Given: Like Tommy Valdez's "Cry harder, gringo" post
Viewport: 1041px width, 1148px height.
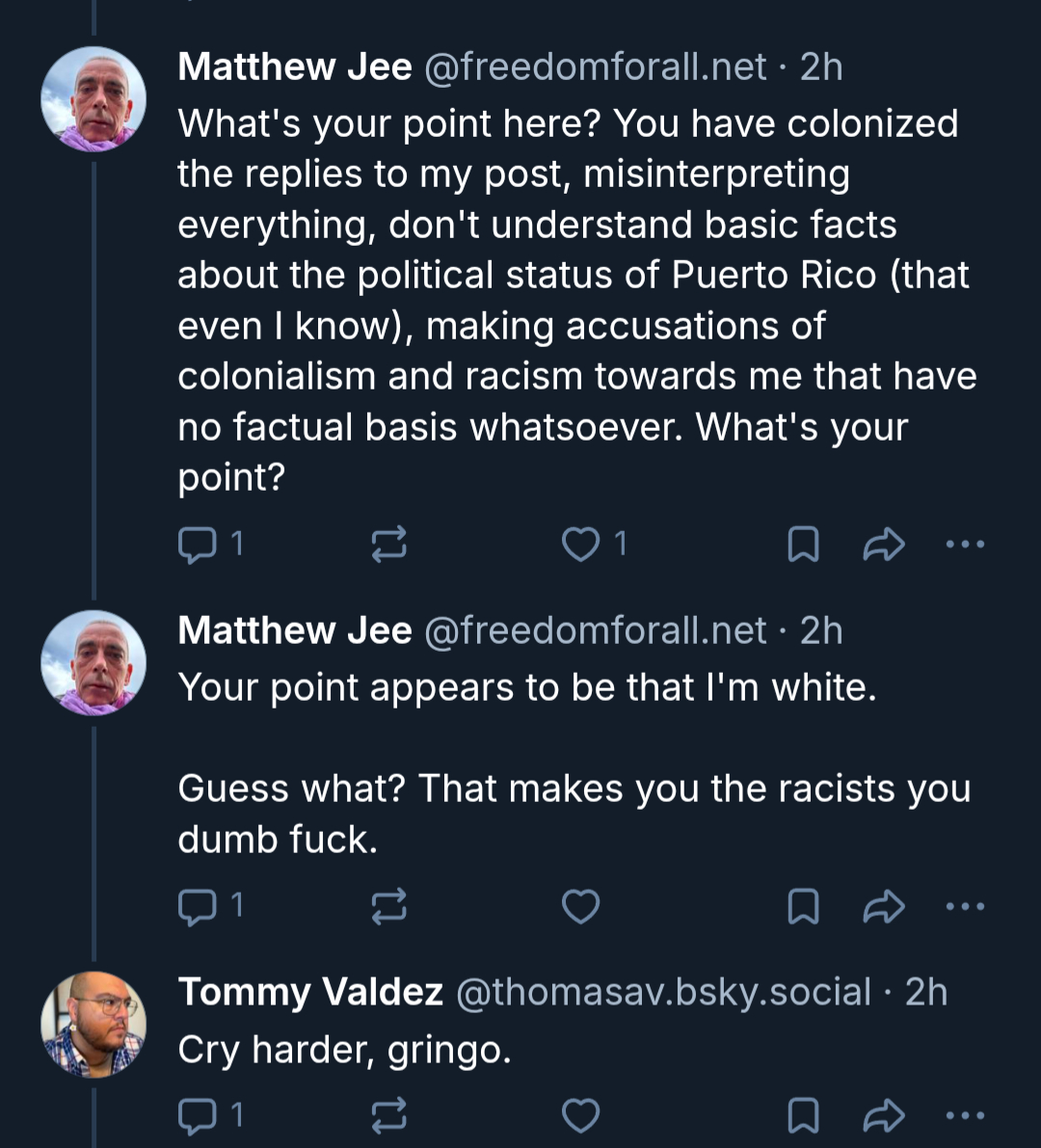Looking at the screenshot, I should (581, 1115).
